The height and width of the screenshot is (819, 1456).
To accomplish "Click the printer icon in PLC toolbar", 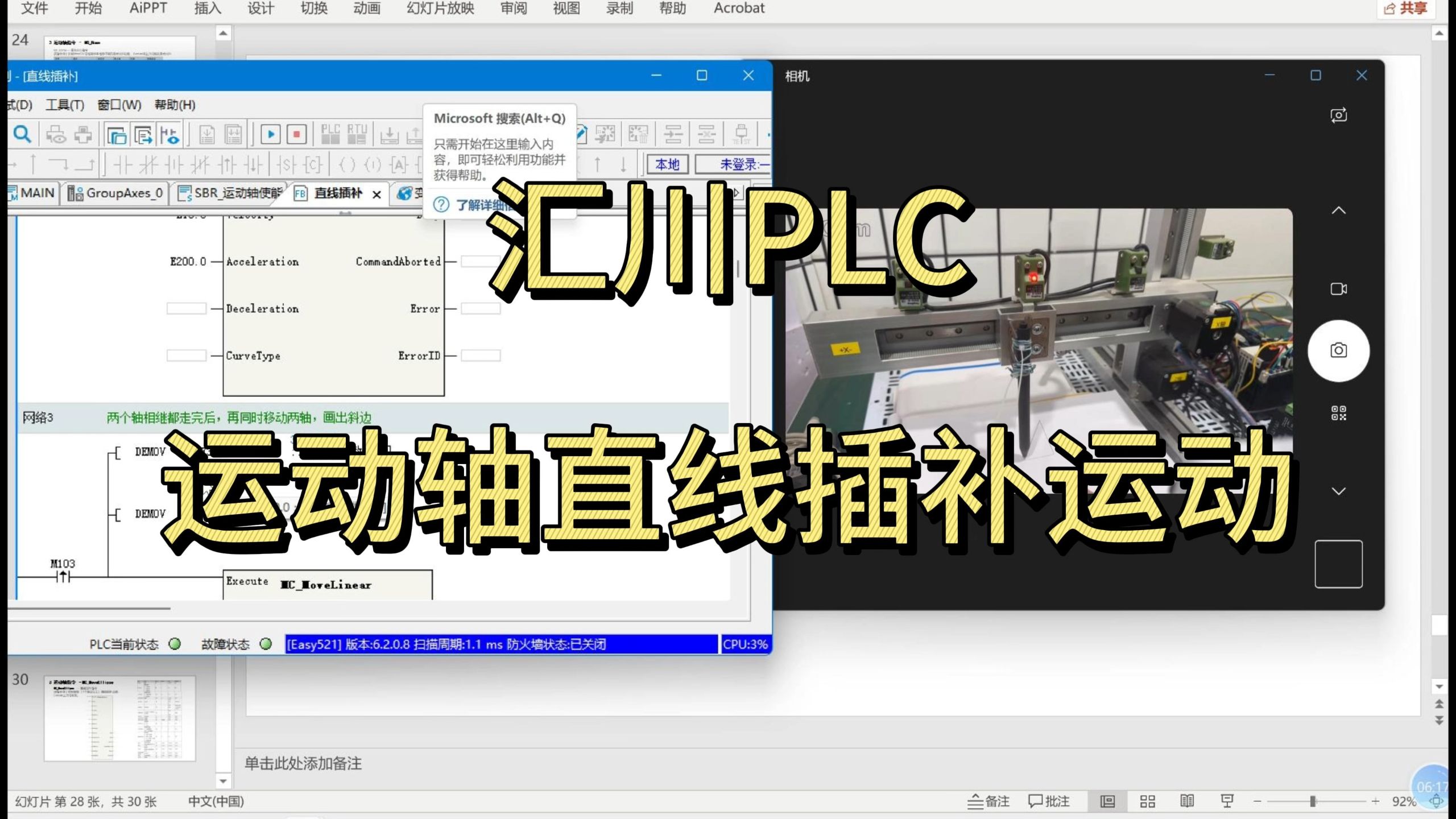I will [x=83, y=135].
